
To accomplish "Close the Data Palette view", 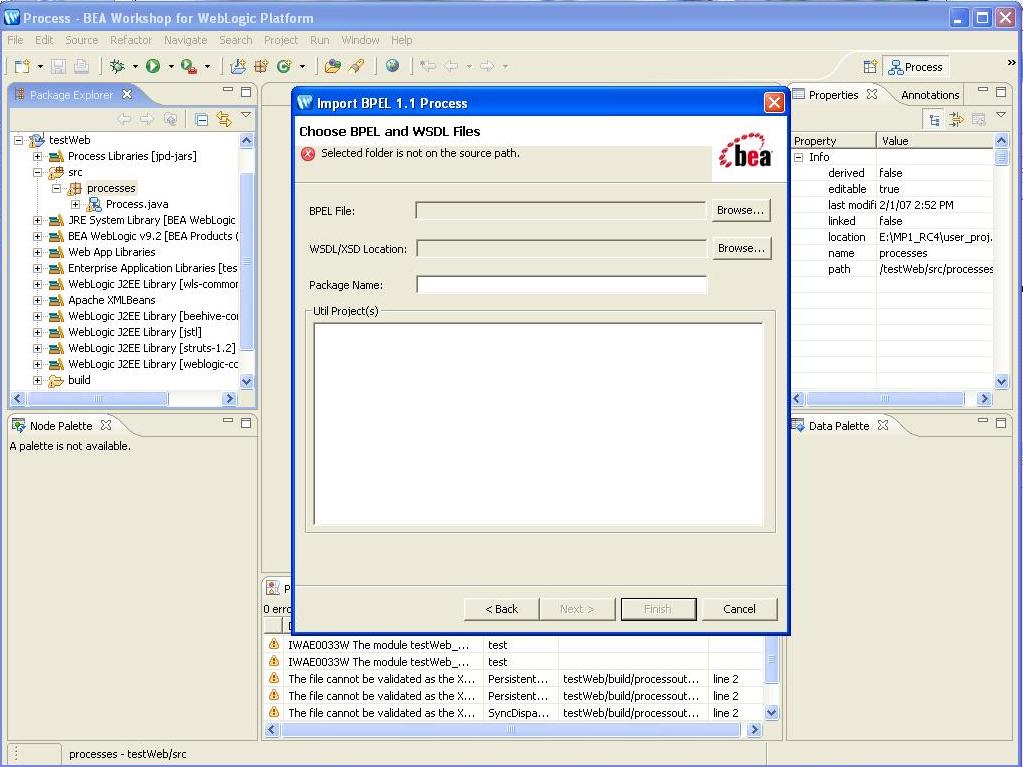I will [883, 425].
